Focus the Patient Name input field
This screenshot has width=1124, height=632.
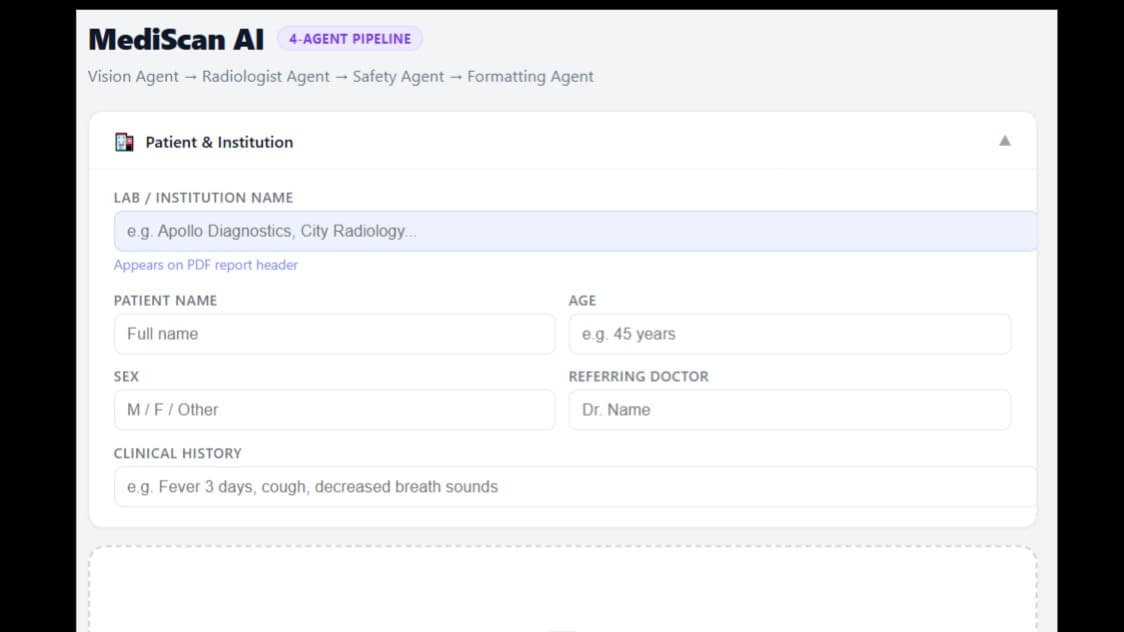334,334
